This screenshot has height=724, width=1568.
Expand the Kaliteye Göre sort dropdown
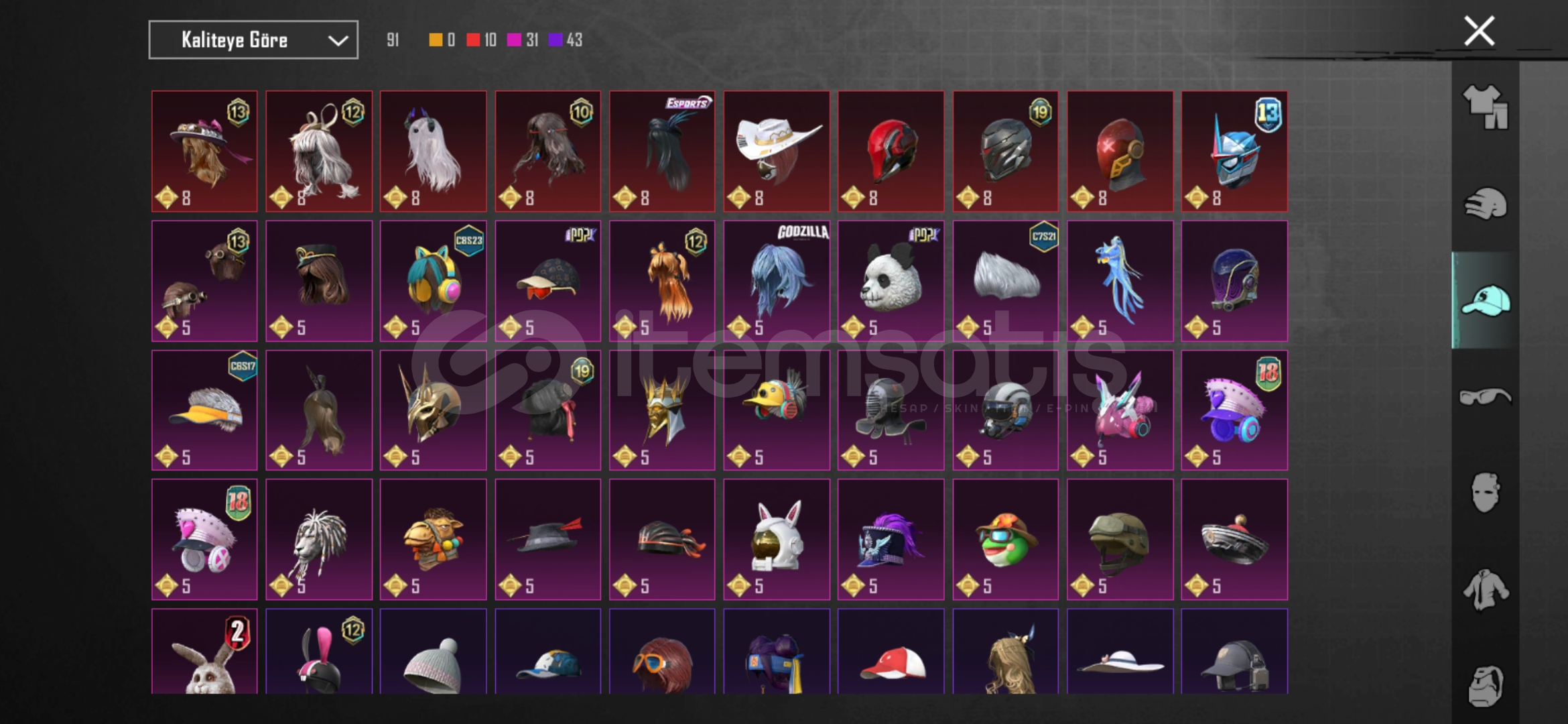coord(253,40)
